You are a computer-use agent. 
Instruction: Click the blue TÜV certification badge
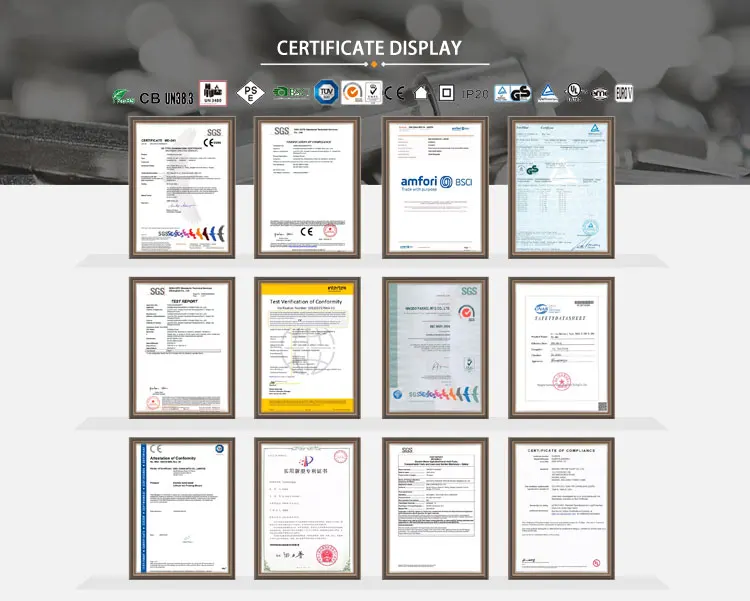326,93
